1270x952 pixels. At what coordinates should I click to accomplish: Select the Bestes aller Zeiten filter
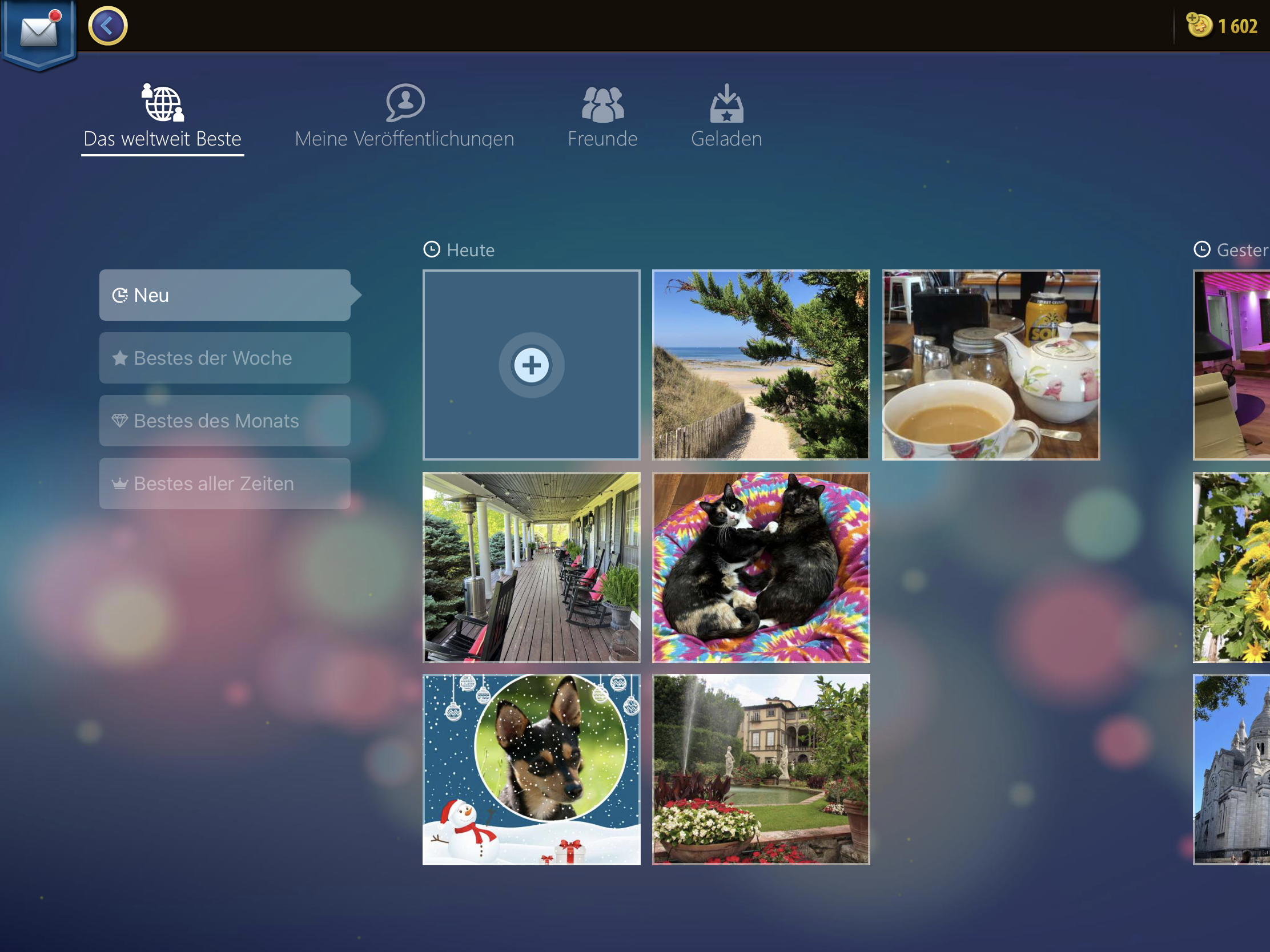pos(225,483)
